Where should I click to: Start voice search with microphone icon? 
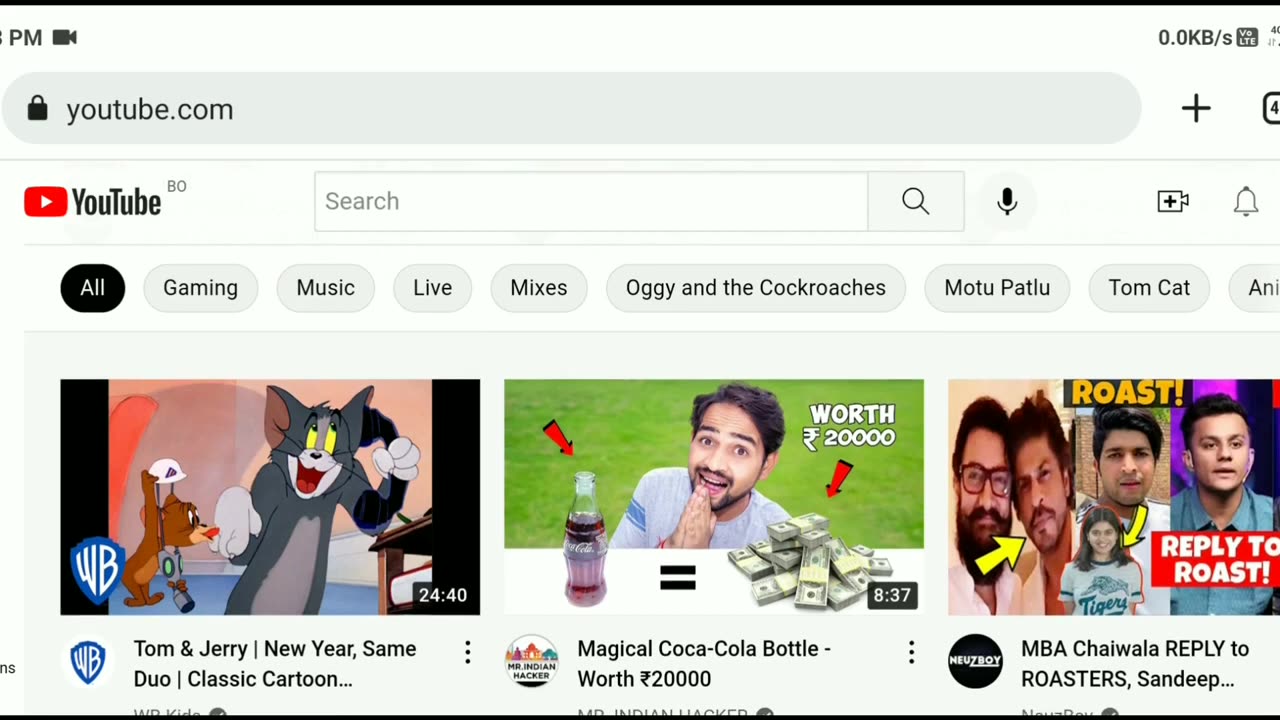coord(1007,201)
